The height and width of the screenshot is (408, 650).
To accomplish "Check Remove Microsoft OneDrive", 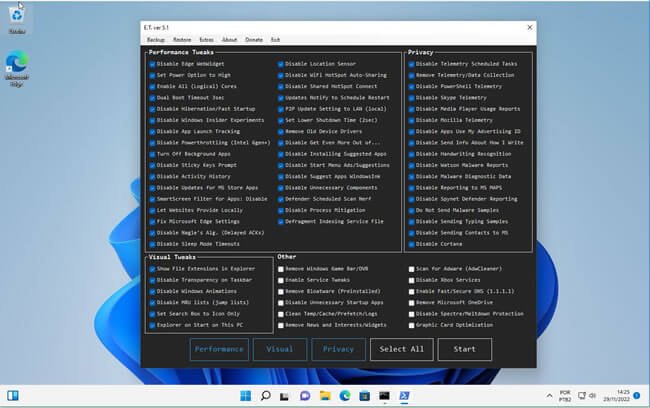I will click(x=411, y=303).
